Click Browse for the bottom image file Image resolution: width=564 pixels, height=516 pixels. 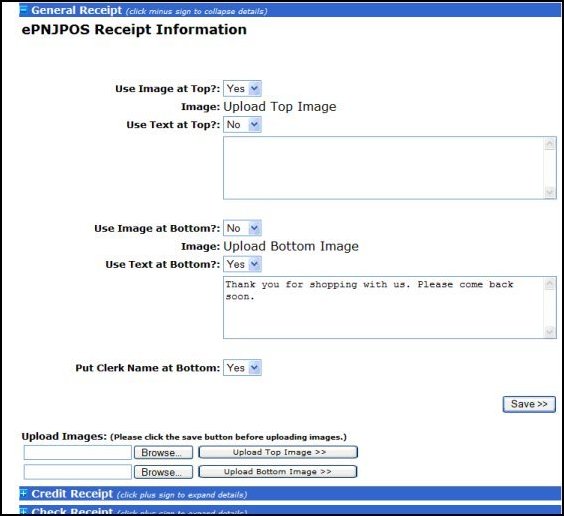pos(163,472)
